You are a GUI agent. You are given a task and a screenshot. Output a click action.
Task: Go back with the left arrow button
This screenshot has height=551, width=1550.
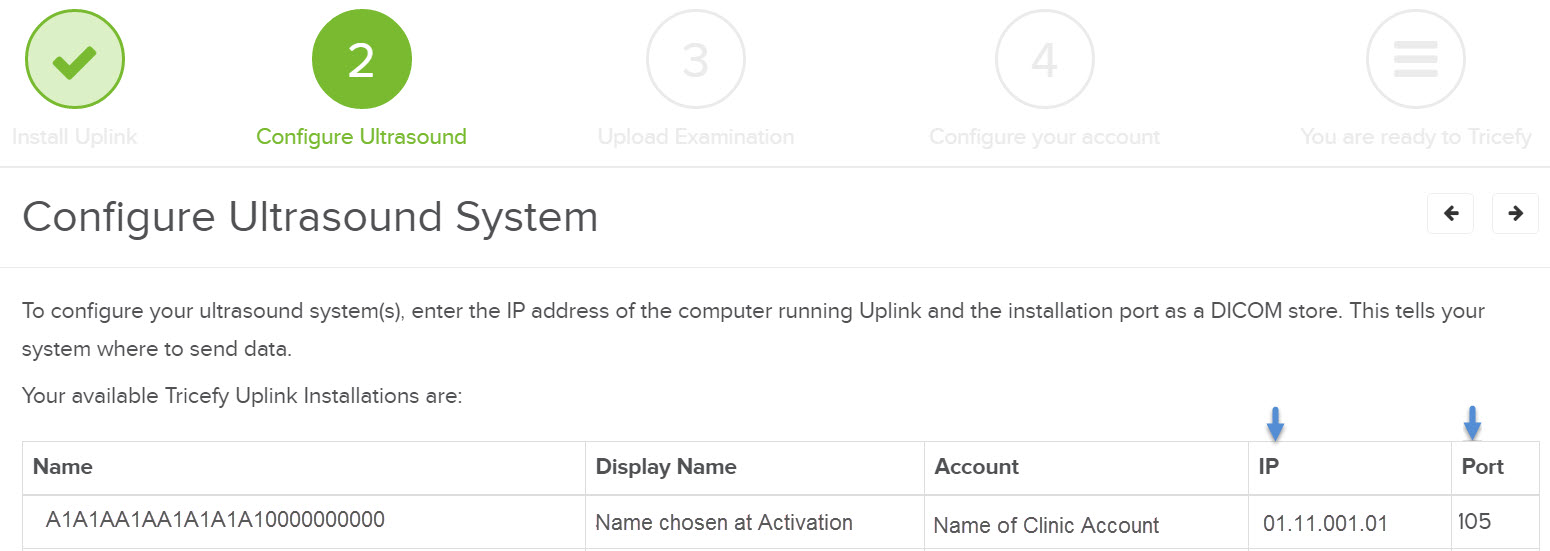(1450, 213)
